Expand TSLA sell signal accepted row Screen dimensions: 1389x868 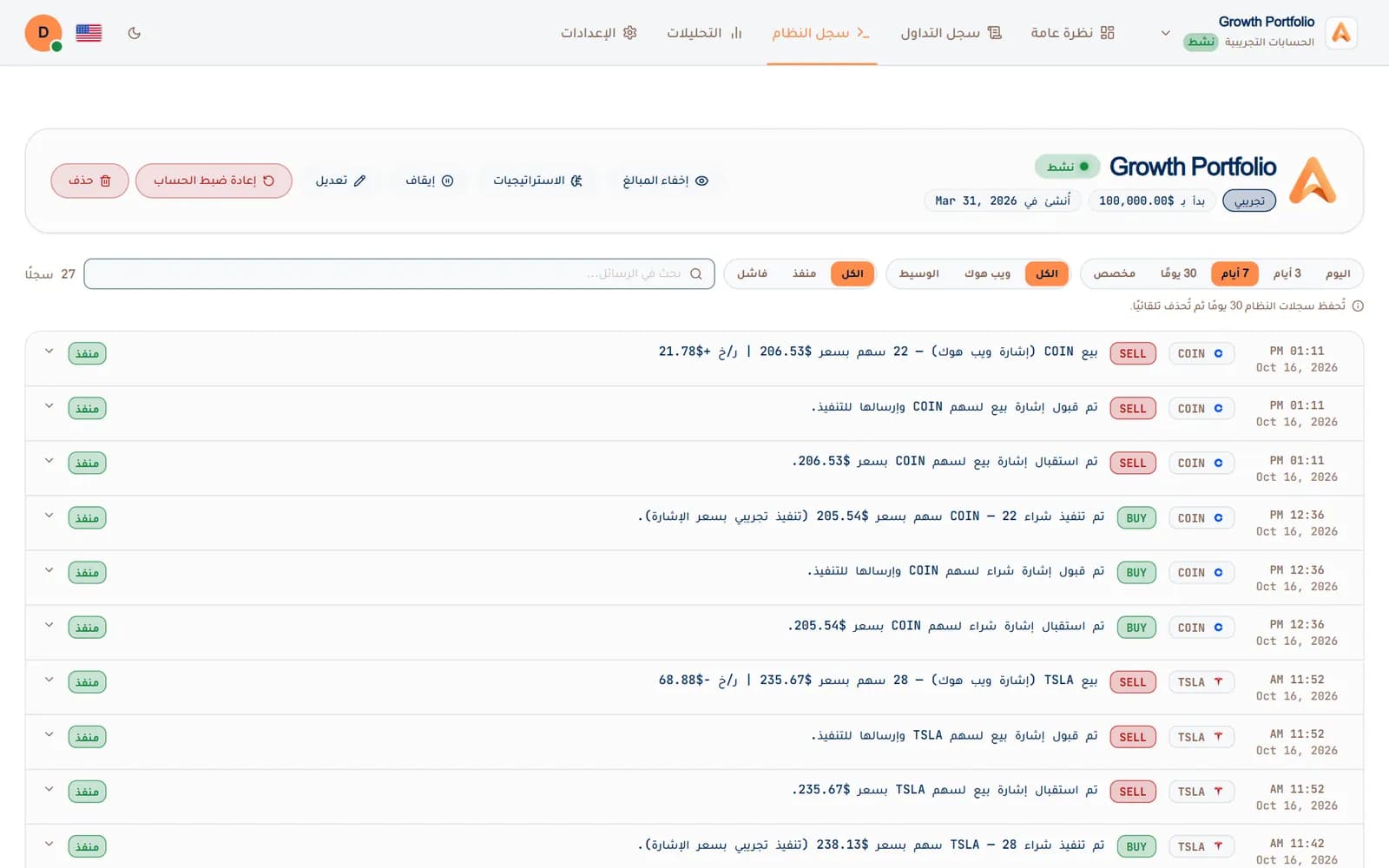pos(49,734)
